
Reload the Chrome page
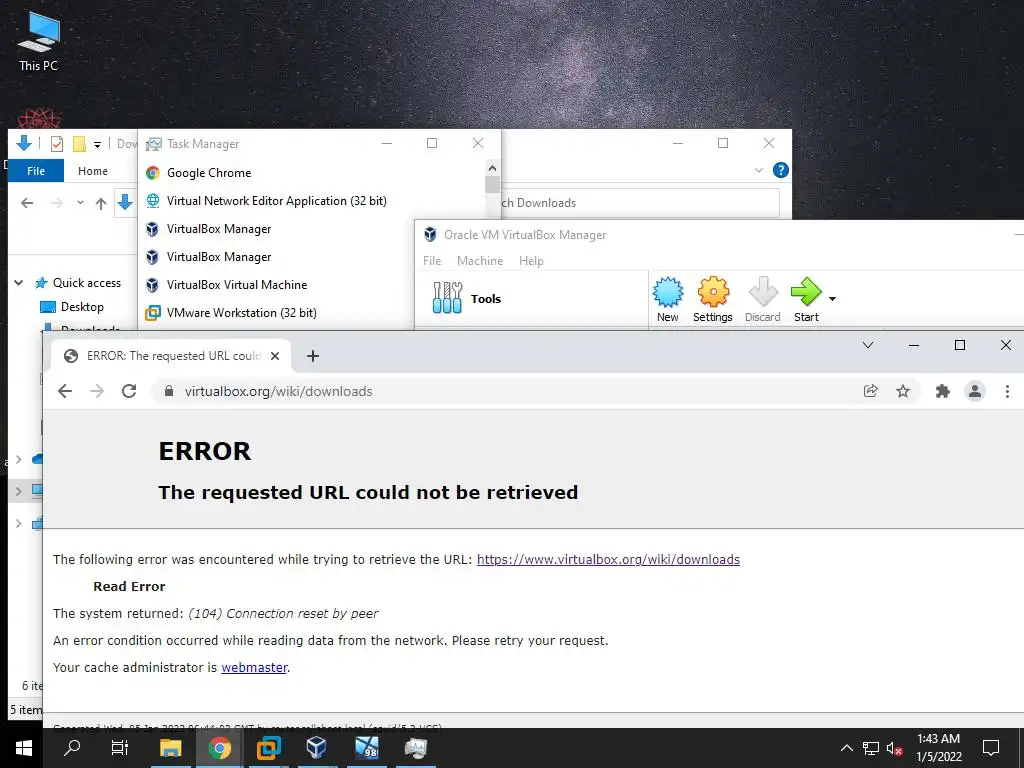[x=129, y=391]
